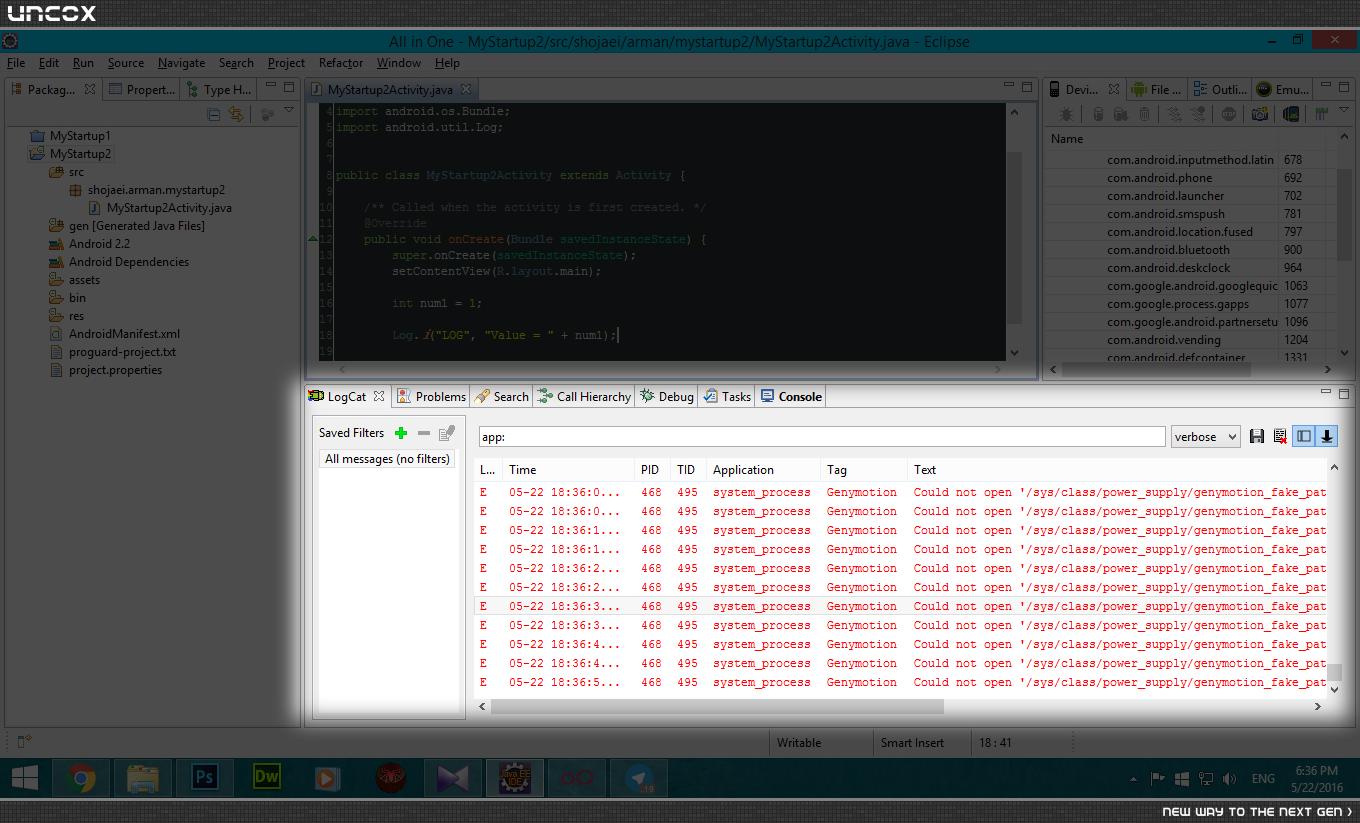This screenshot has height=823, width=1360.
Task: Select the MyStartup1 project
Action: 71,136
